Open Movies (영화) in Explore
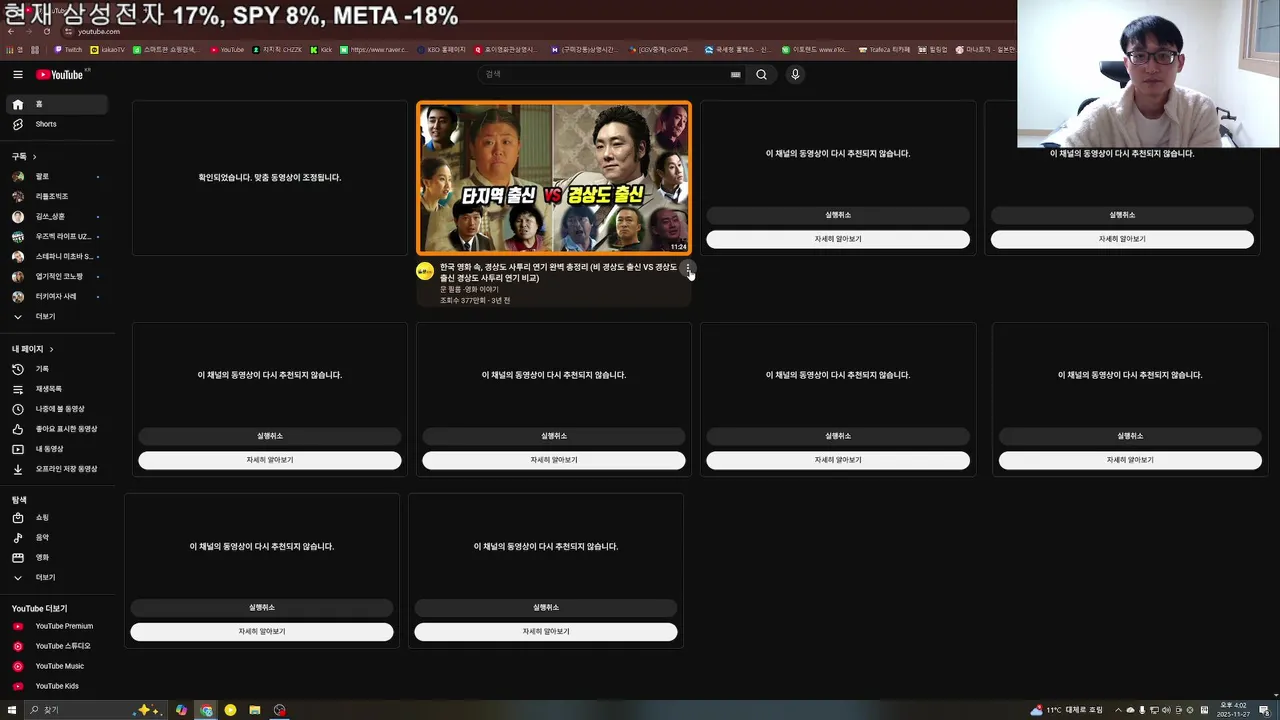This screenshot has height=720, width=1280. 56,558
